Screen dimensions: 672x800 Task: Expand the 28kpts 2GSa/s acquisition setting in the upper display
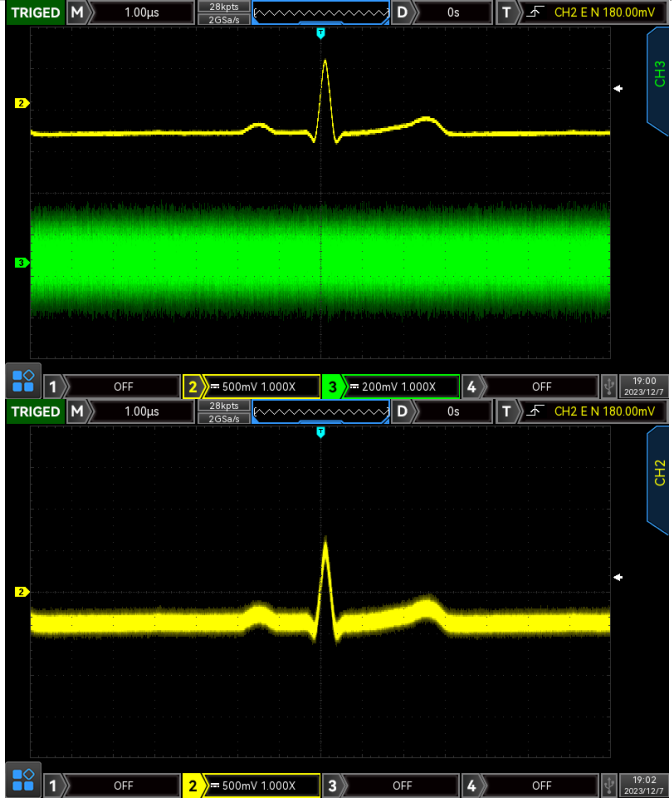point(224,13)
